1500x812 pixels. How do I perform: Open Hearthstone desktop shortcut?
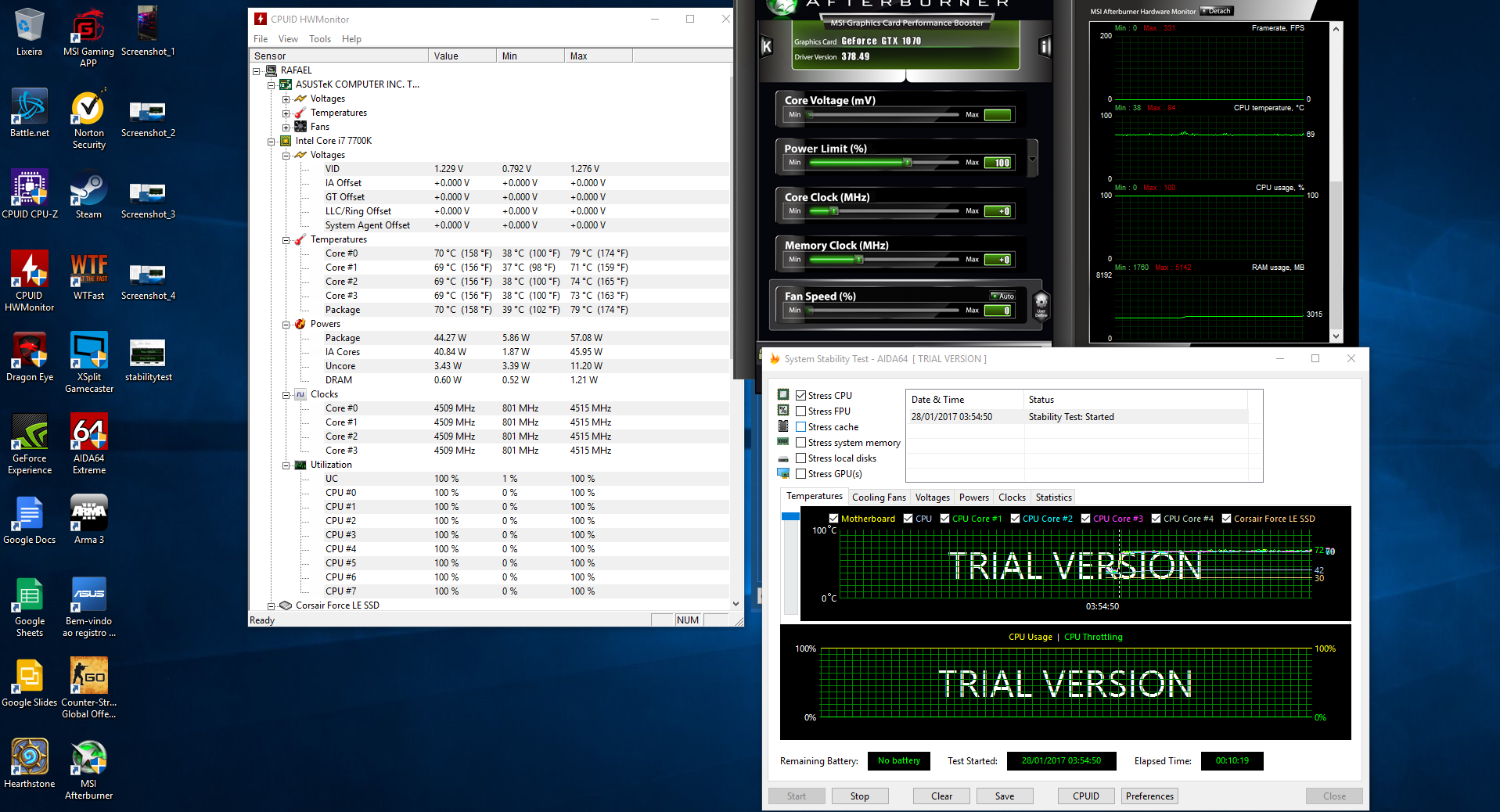tap(30, 763)
